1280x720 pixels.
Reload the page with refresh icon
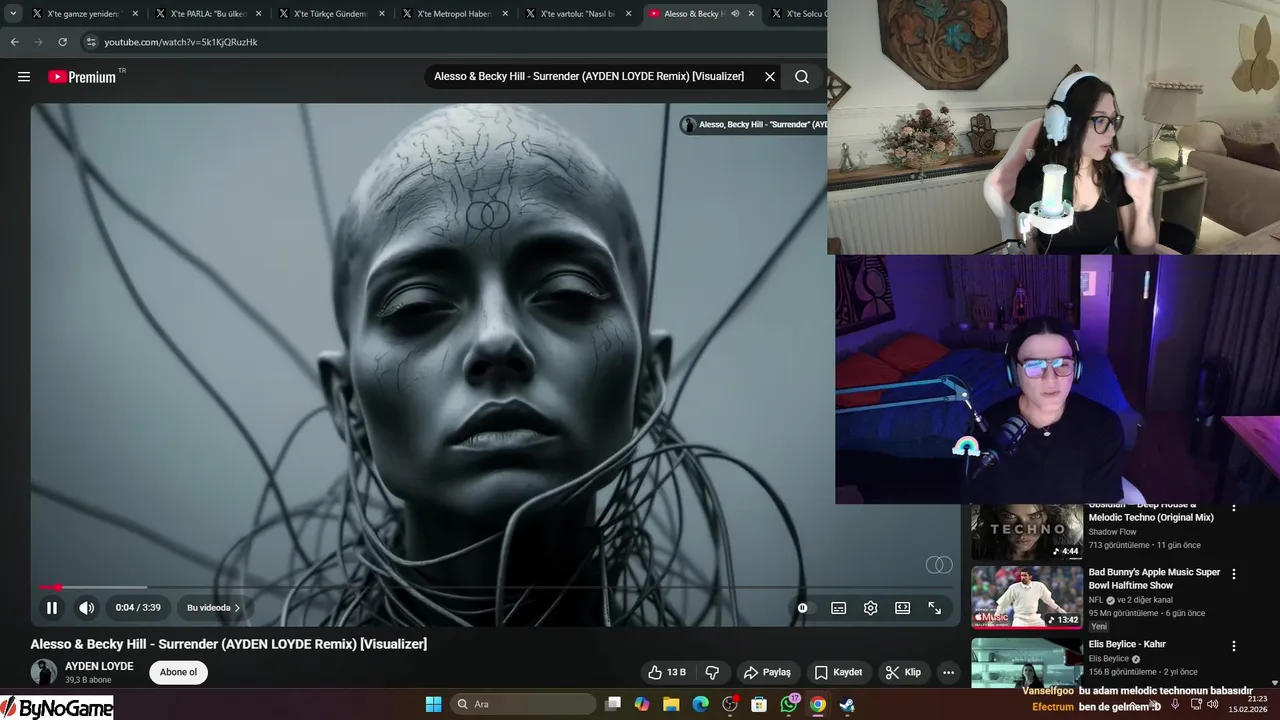click(62, 42)
